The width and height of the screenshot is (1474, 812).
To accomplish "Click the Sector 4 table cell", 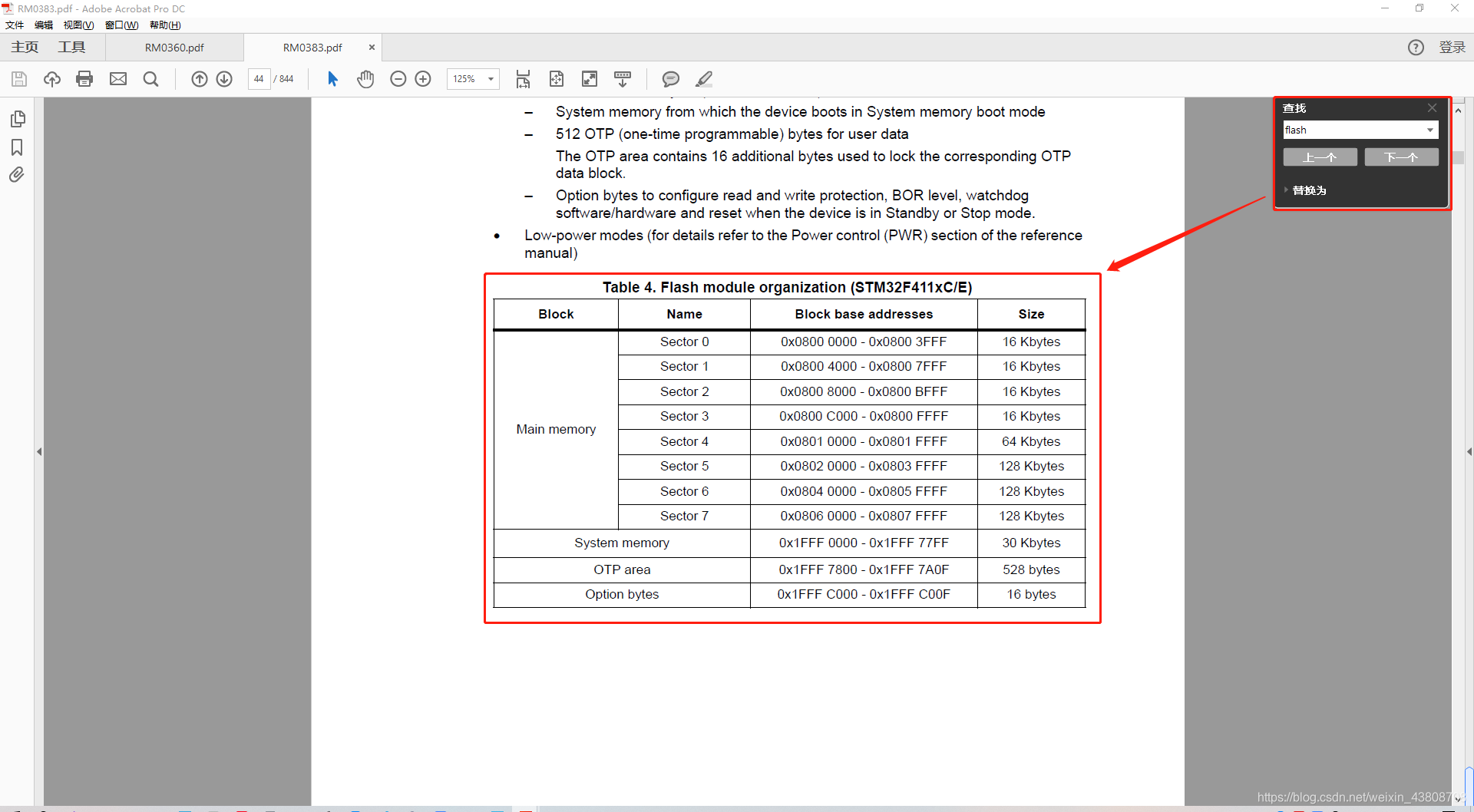I will [684, 441].
